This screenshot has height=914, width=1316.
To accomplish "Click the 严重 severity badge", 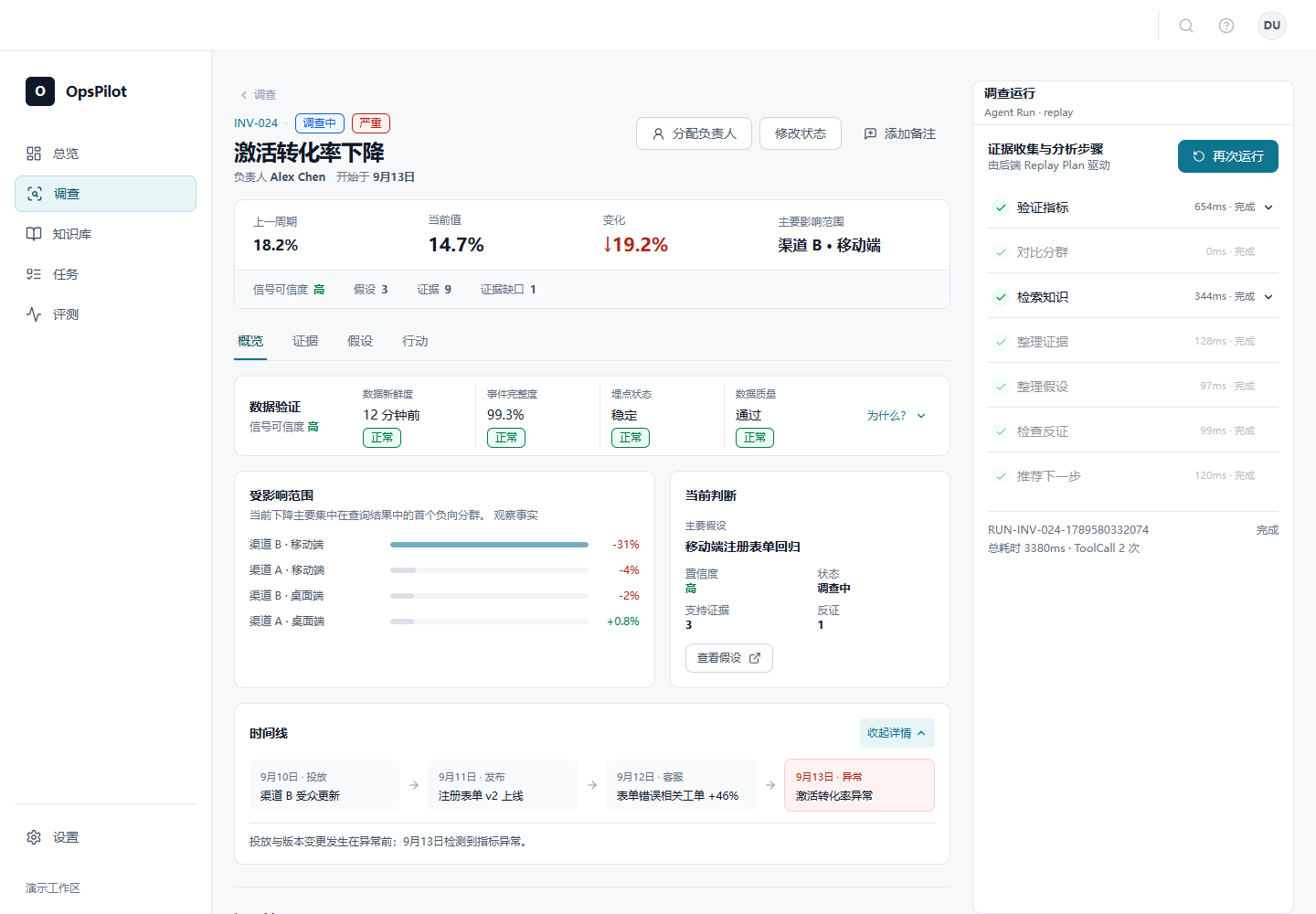I will (371, 123).
